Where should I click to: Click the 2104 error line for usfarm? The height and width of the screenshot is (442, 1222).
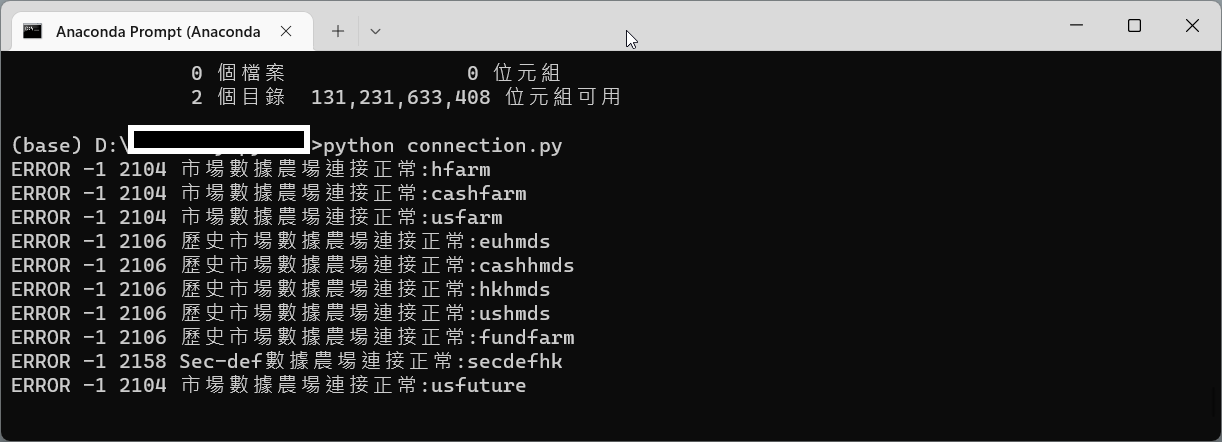(257, 217)
